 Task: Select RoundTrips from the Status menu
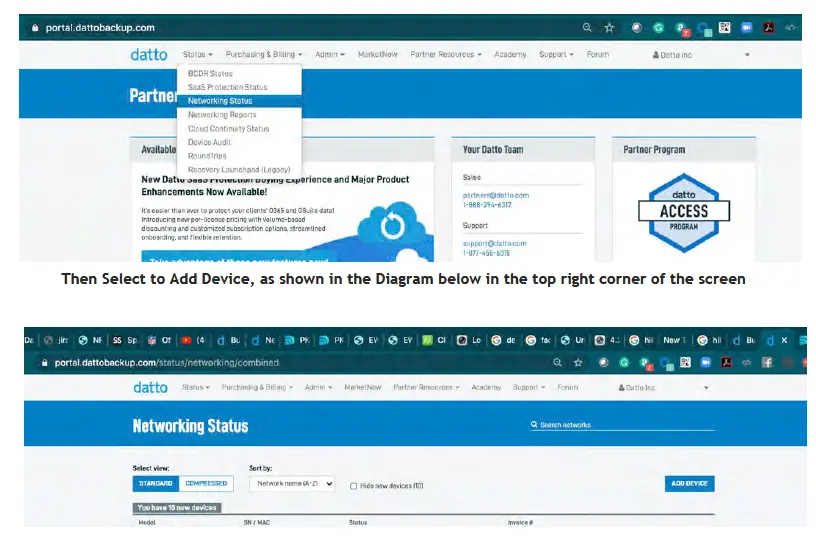tap(239, 156)
